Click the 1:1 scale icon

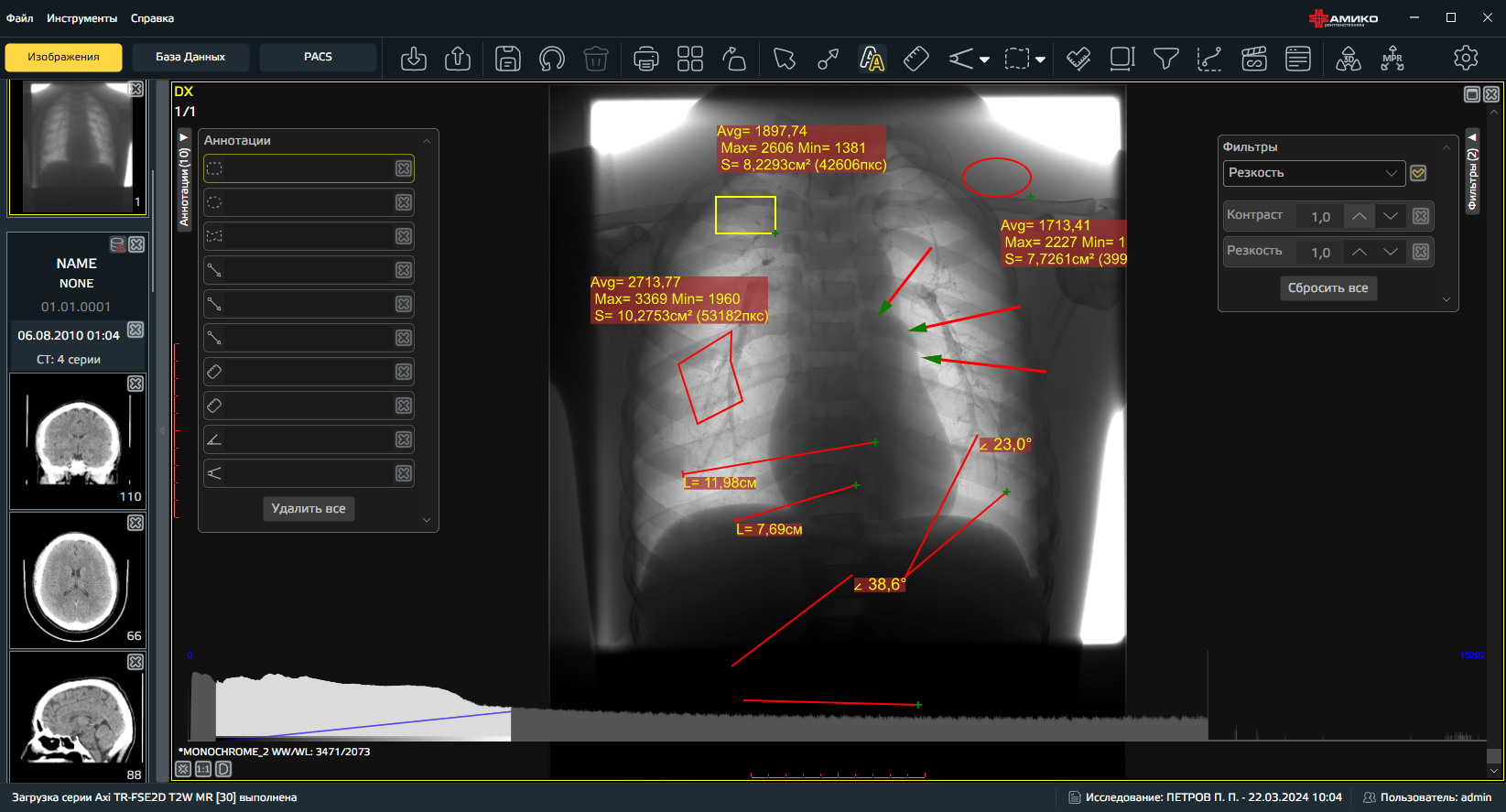pos(203,769)
